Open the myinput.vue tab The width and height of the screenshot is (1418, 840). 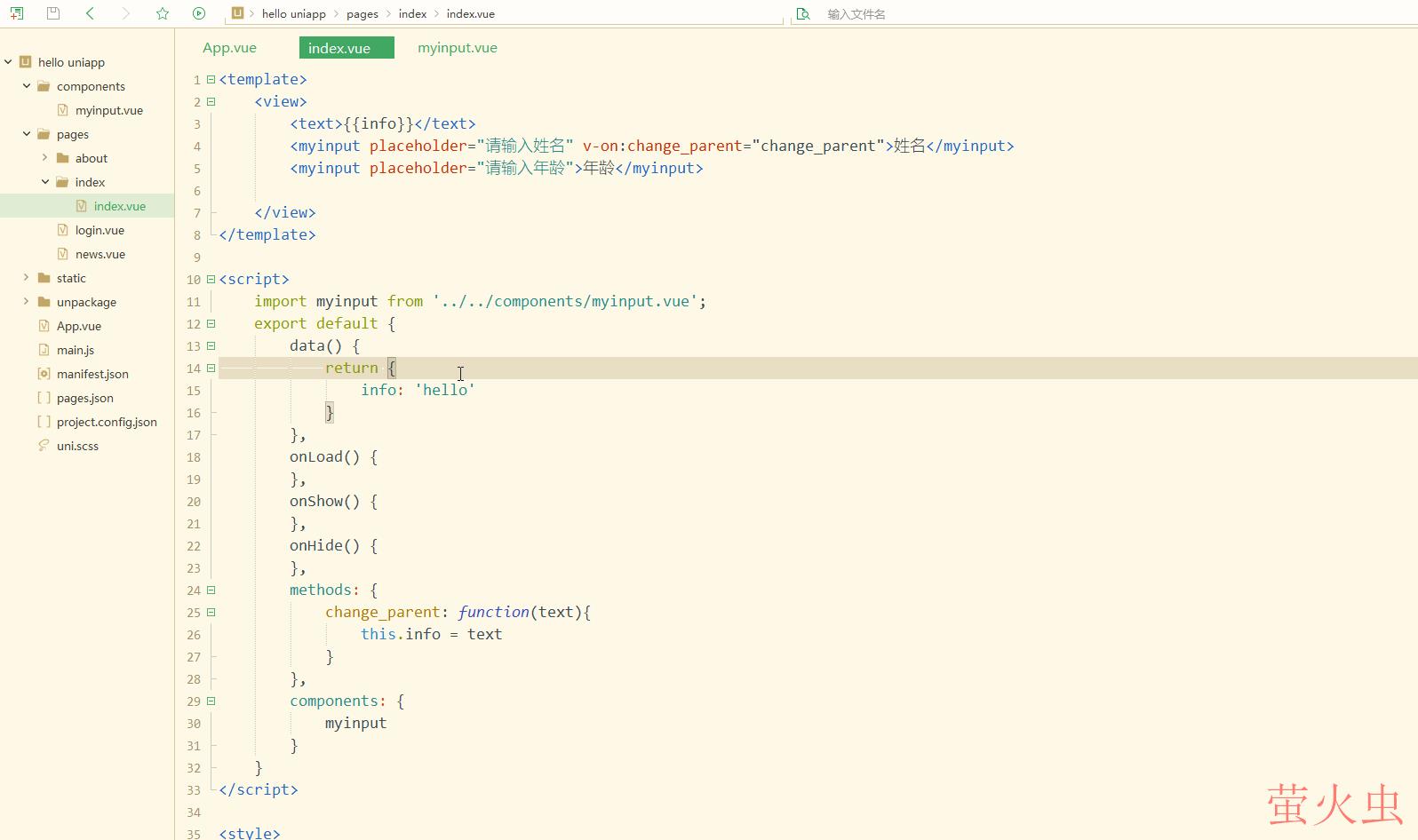click(458, 48)
